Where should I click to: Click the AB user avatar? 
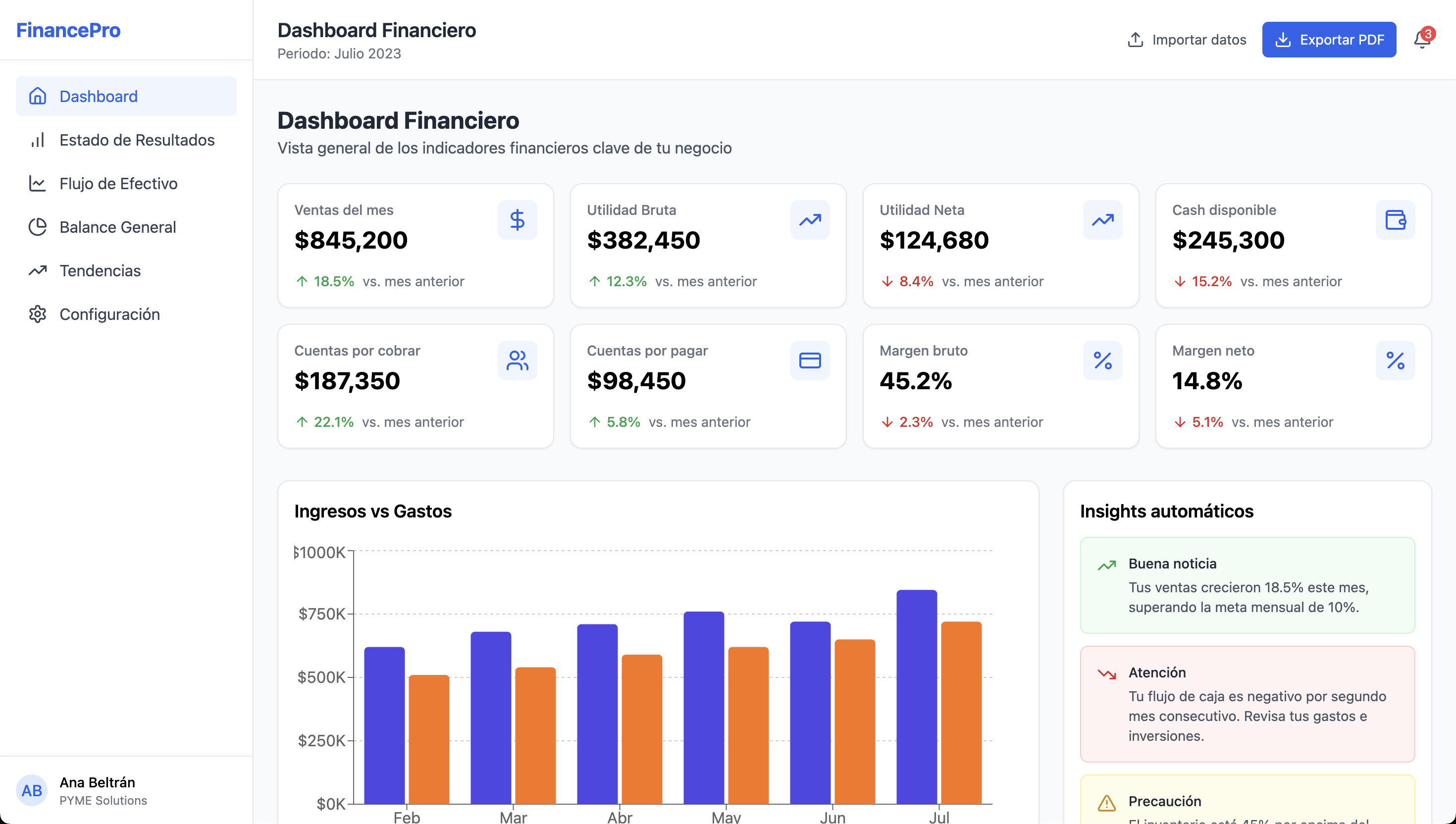32,790
